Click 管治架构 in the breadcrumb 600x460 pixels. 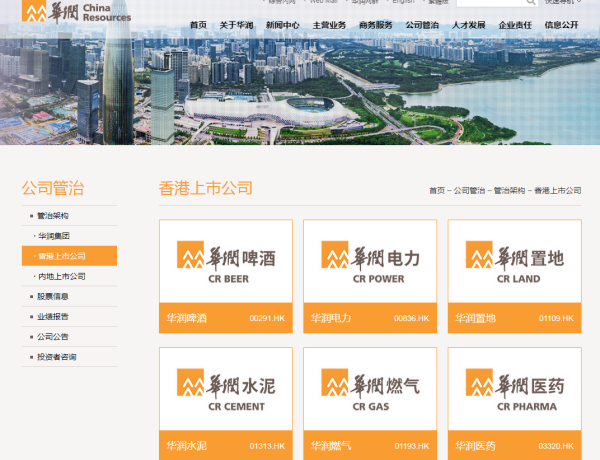[510, 191]
